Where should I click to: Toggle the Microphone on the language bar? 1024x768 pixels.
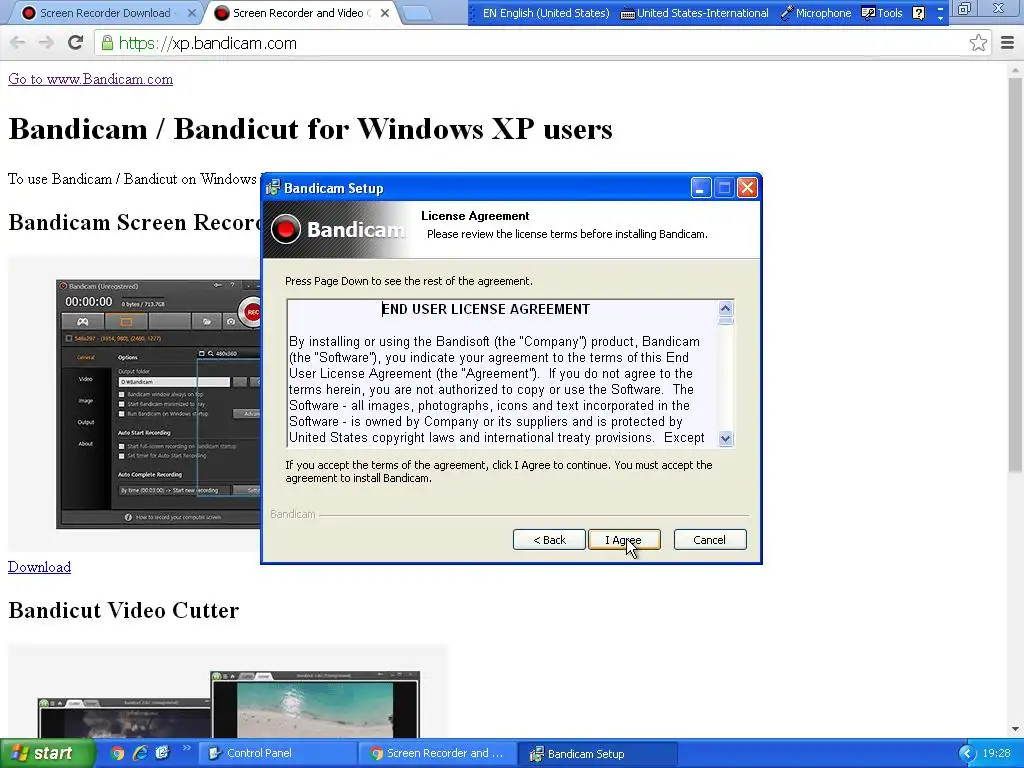[x=816, y=13]
